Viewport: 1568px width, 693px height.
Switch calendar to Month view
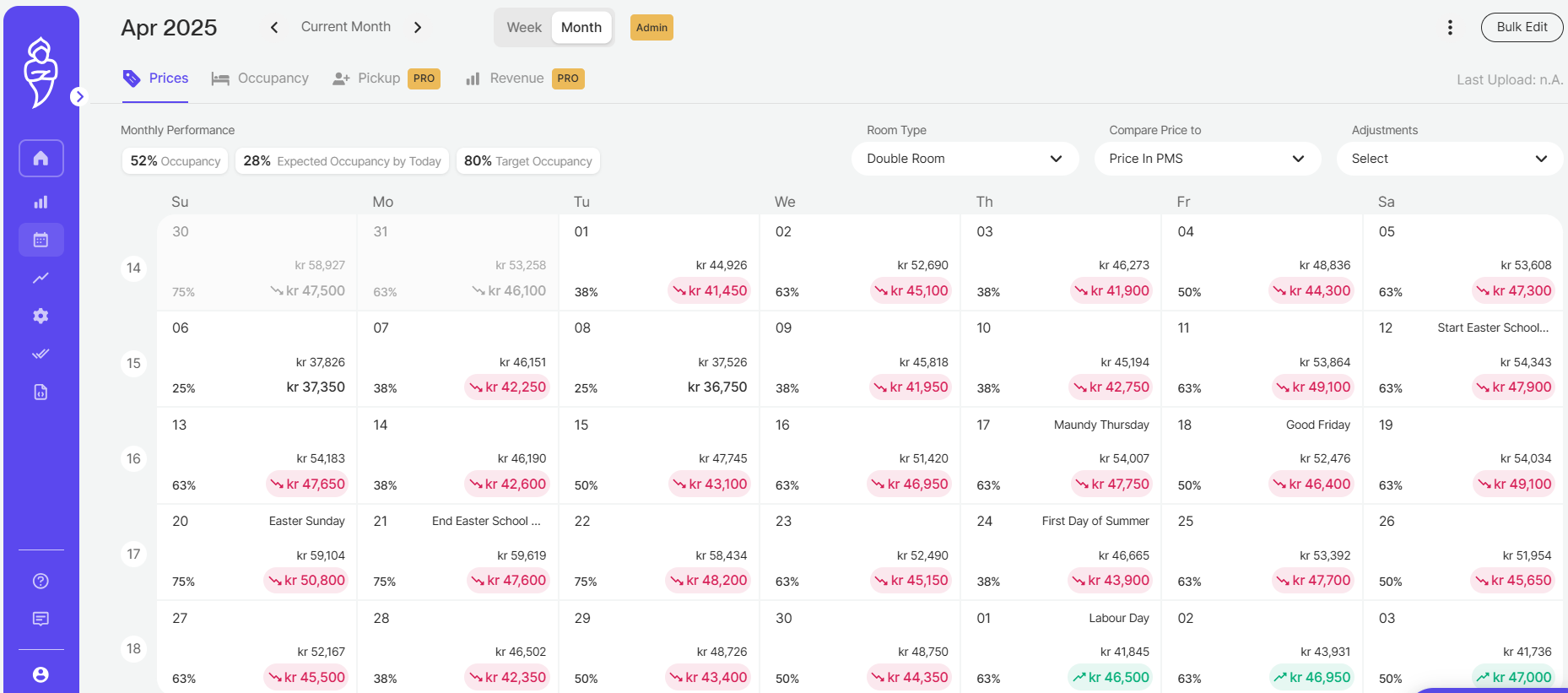click(581, 28)
